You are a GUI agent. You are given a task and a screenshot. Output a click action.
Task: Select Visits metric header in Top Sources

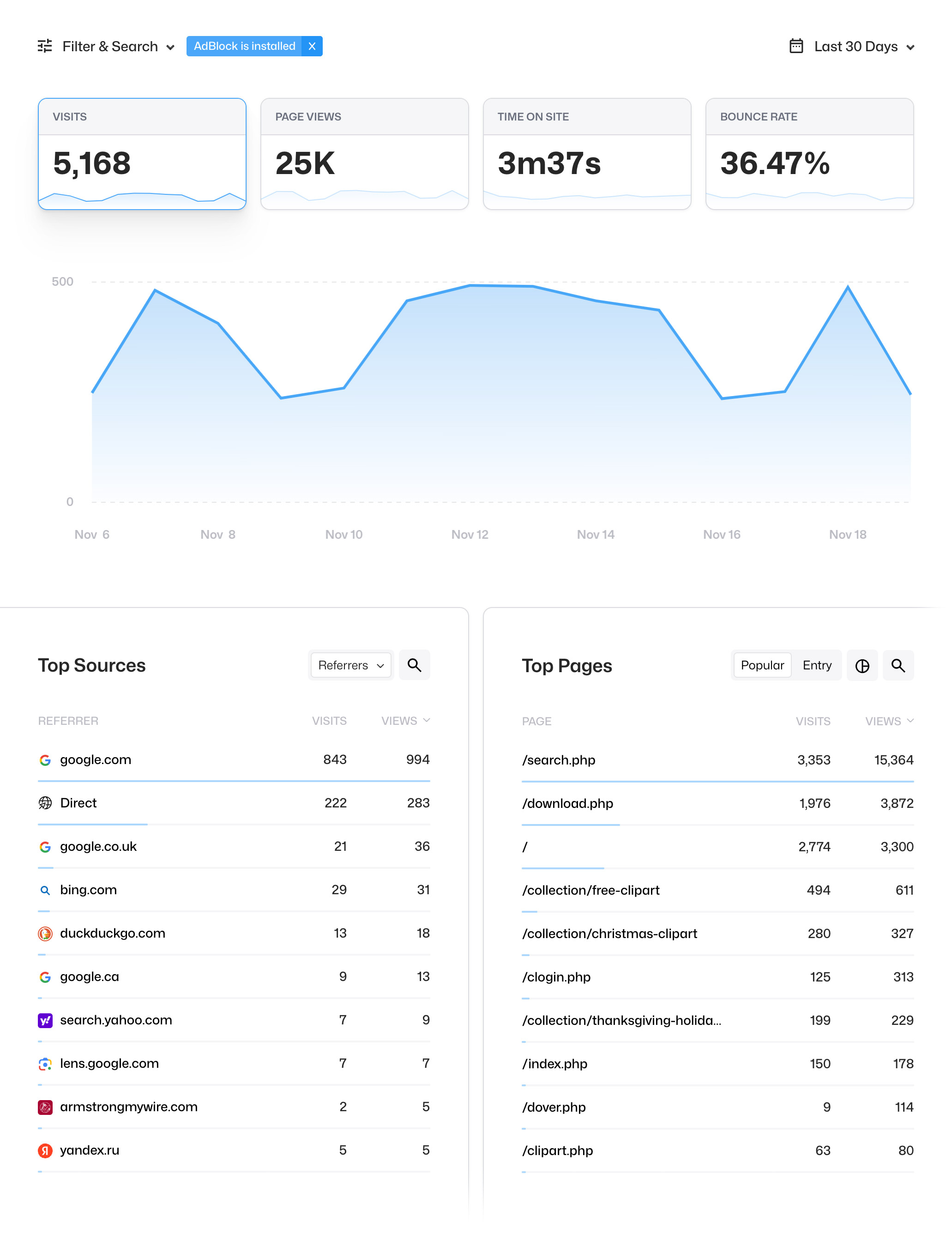[x=329, y=720]
